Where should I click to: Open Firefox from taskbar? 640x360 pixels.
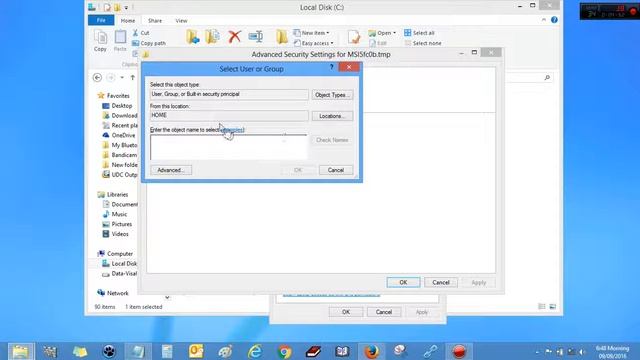371,351
